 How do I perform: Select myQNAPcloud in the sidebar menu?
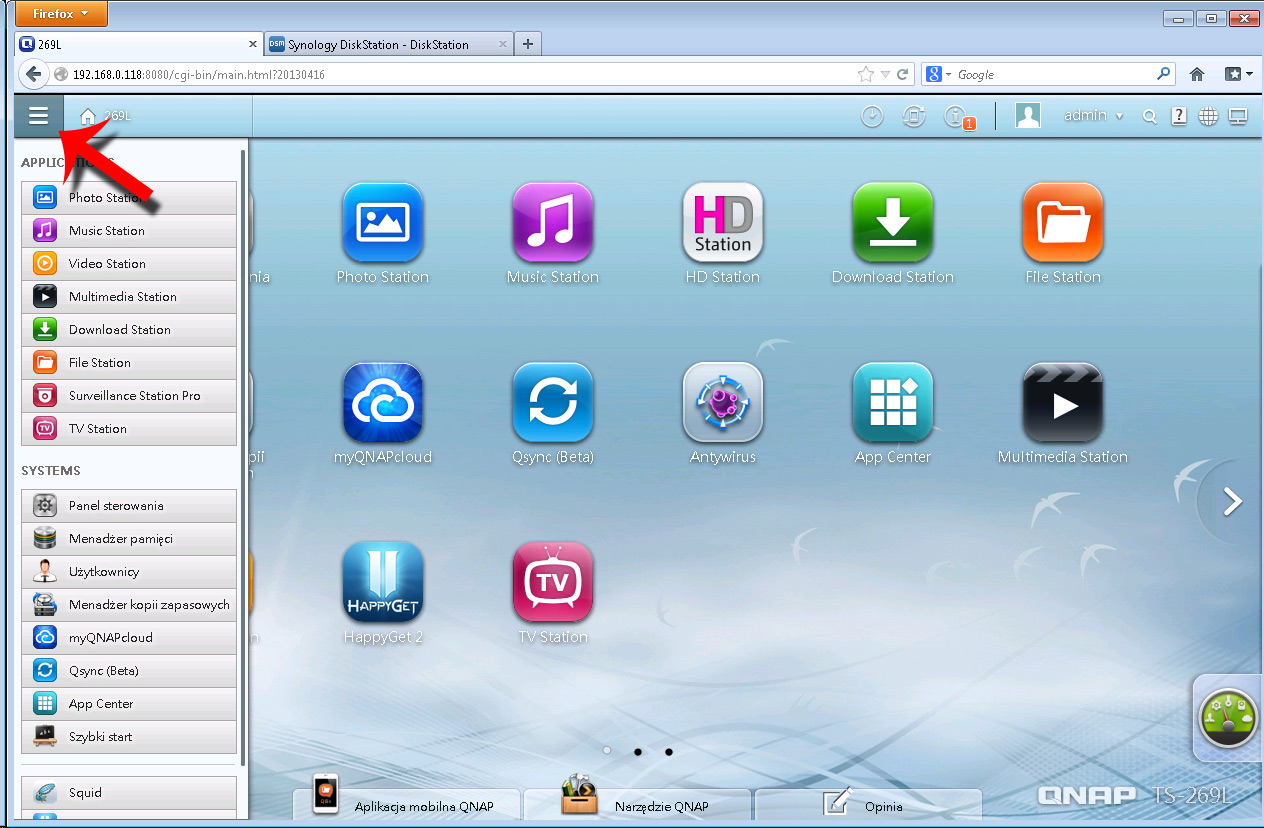[x=129, y=638]
